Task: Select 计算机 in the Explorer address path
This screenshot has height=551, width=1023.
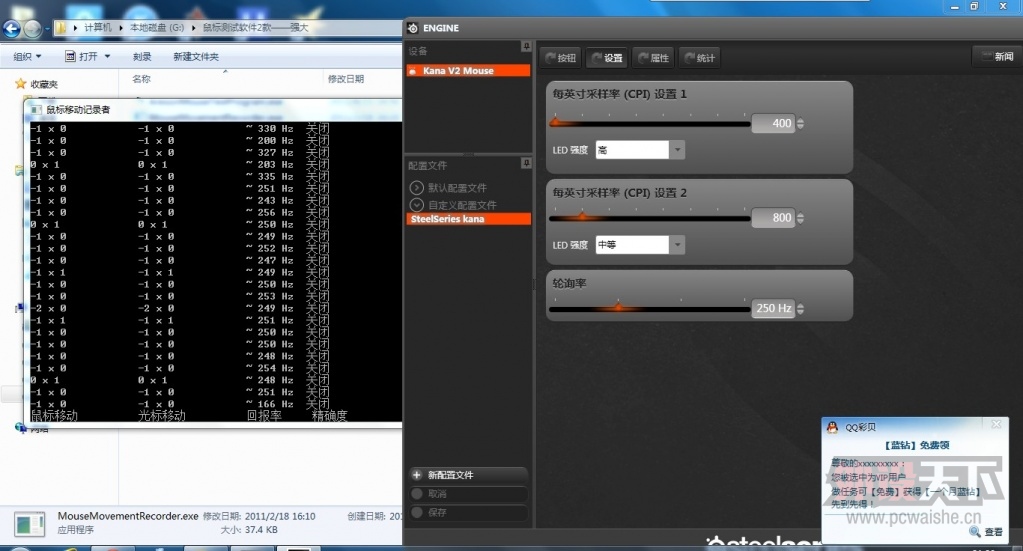Action: [x=98, y=27]
